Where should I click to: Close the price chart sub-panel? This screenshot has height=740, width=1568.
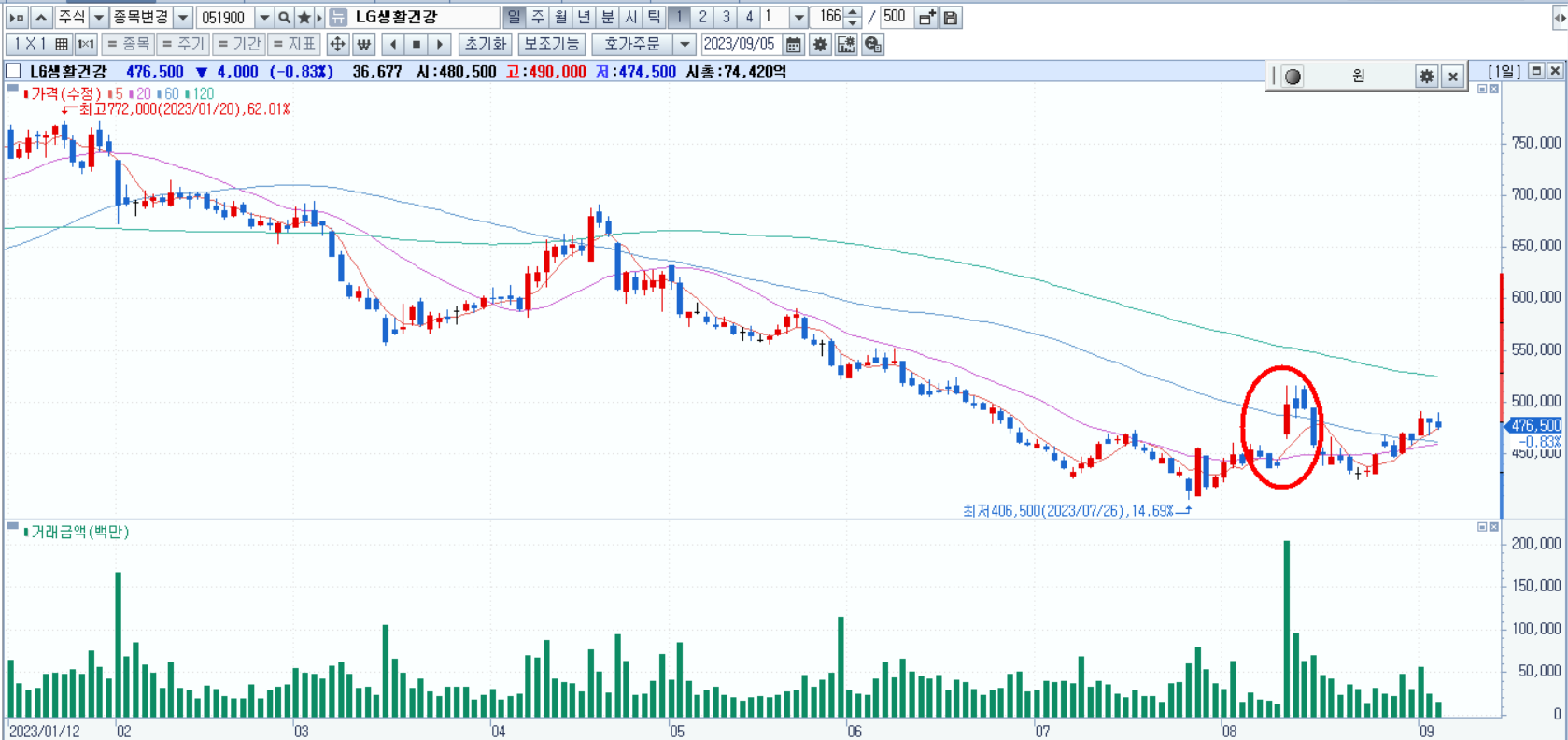1494,89
